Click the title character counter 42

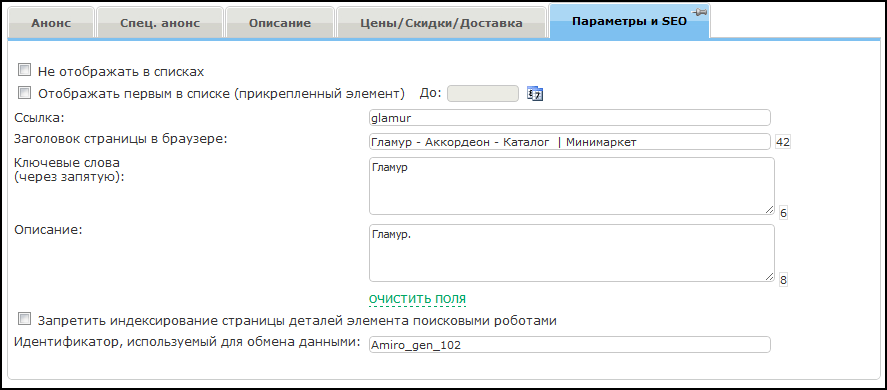click(783, 142)
